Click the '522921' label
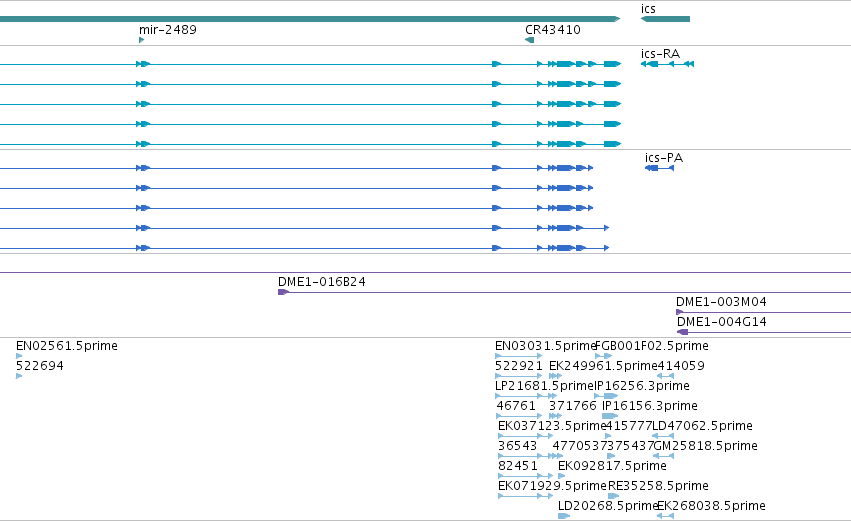Viewport: 851px width, 521px height. pyautogui.click(x=519, y=366)
